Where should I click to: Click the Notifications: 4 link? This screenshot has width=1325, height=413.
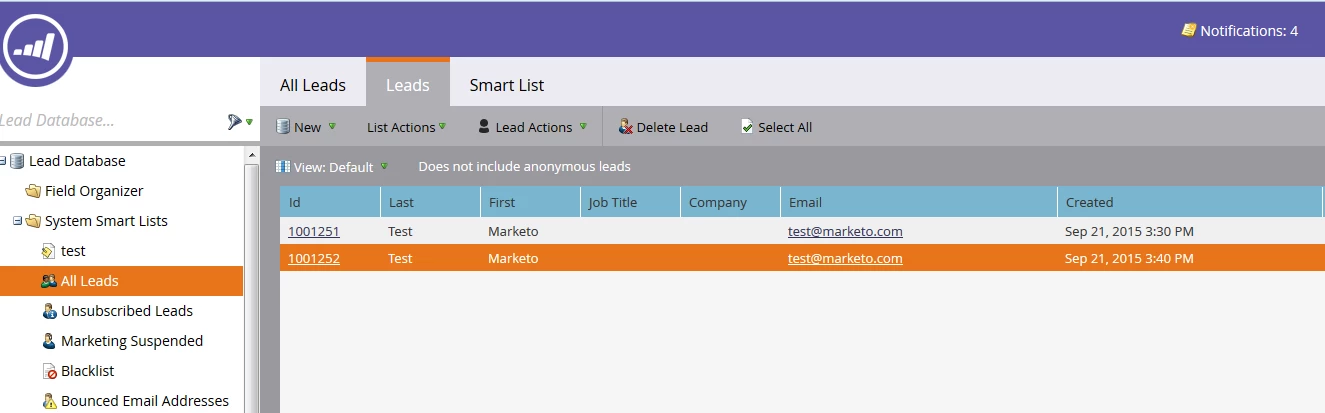(x=1249, y=31)
